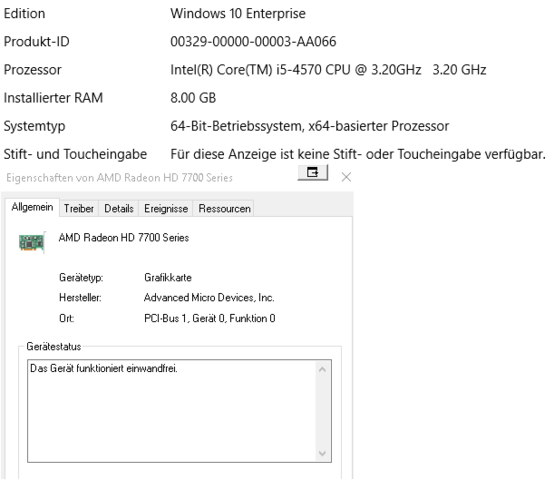Close the AMD Radeon properties dialog

346,177
